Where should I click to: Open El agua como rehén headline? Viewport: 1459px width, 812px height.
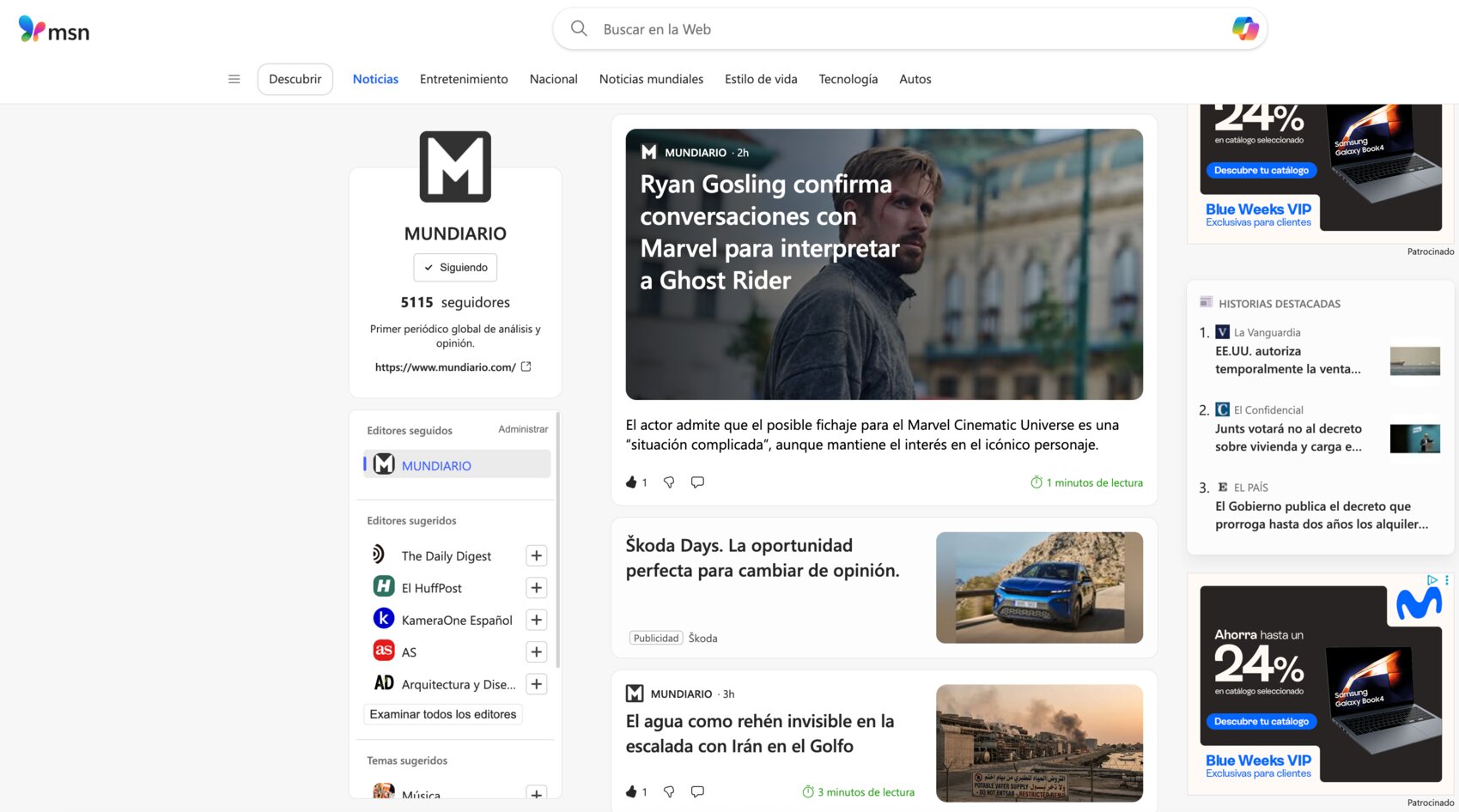760,734
